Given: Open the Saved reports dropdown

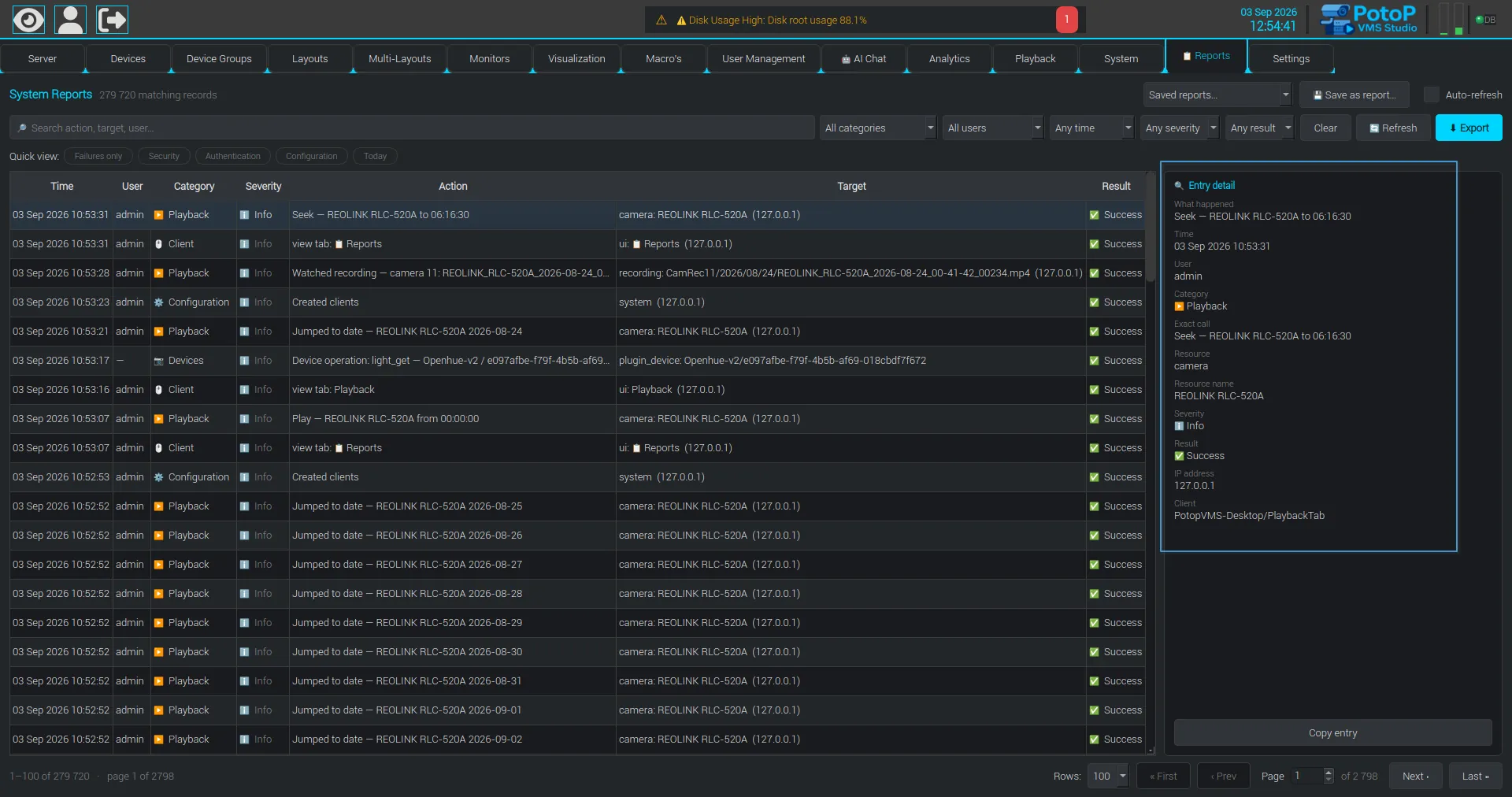Looking at the screenshot, I should point(1217,95).
